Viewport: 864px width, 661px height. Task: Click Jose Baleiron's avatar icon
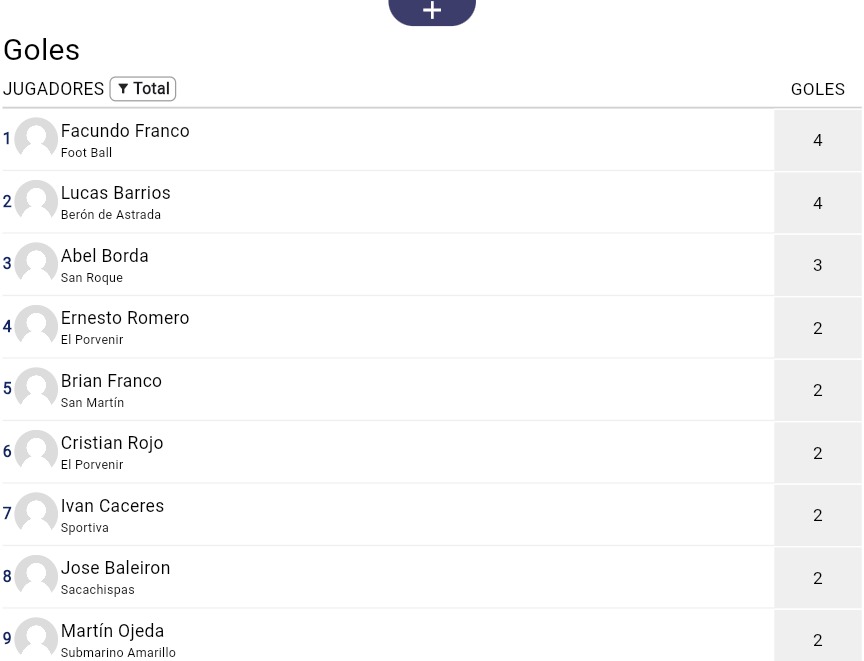tap(36, 576)
